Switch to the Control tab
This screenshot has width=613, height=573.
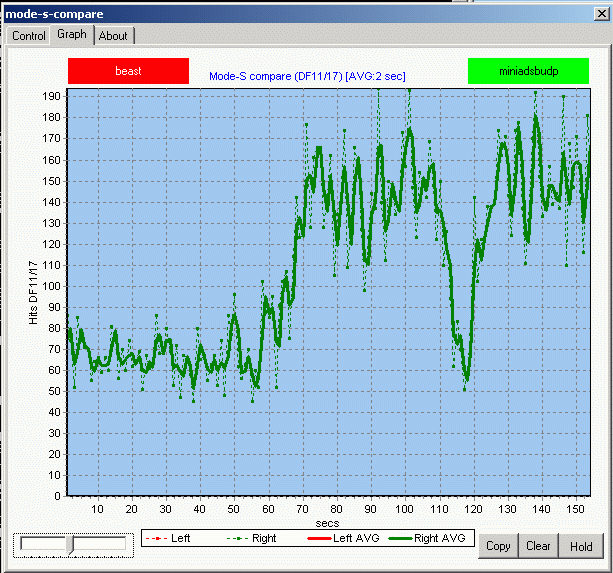(29, 36)
